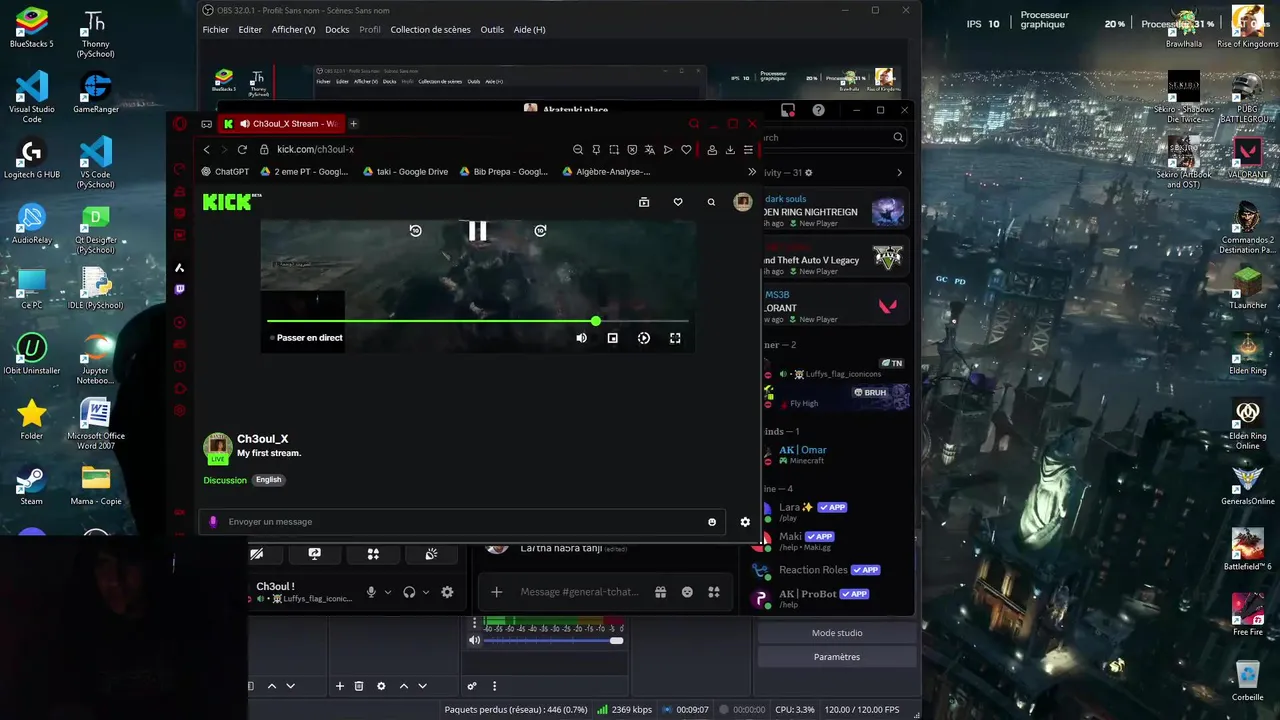The width and height of the screenshot is (1280, 720).
Task: Expand Discord microphone options chevron
Action: (388, 592)
